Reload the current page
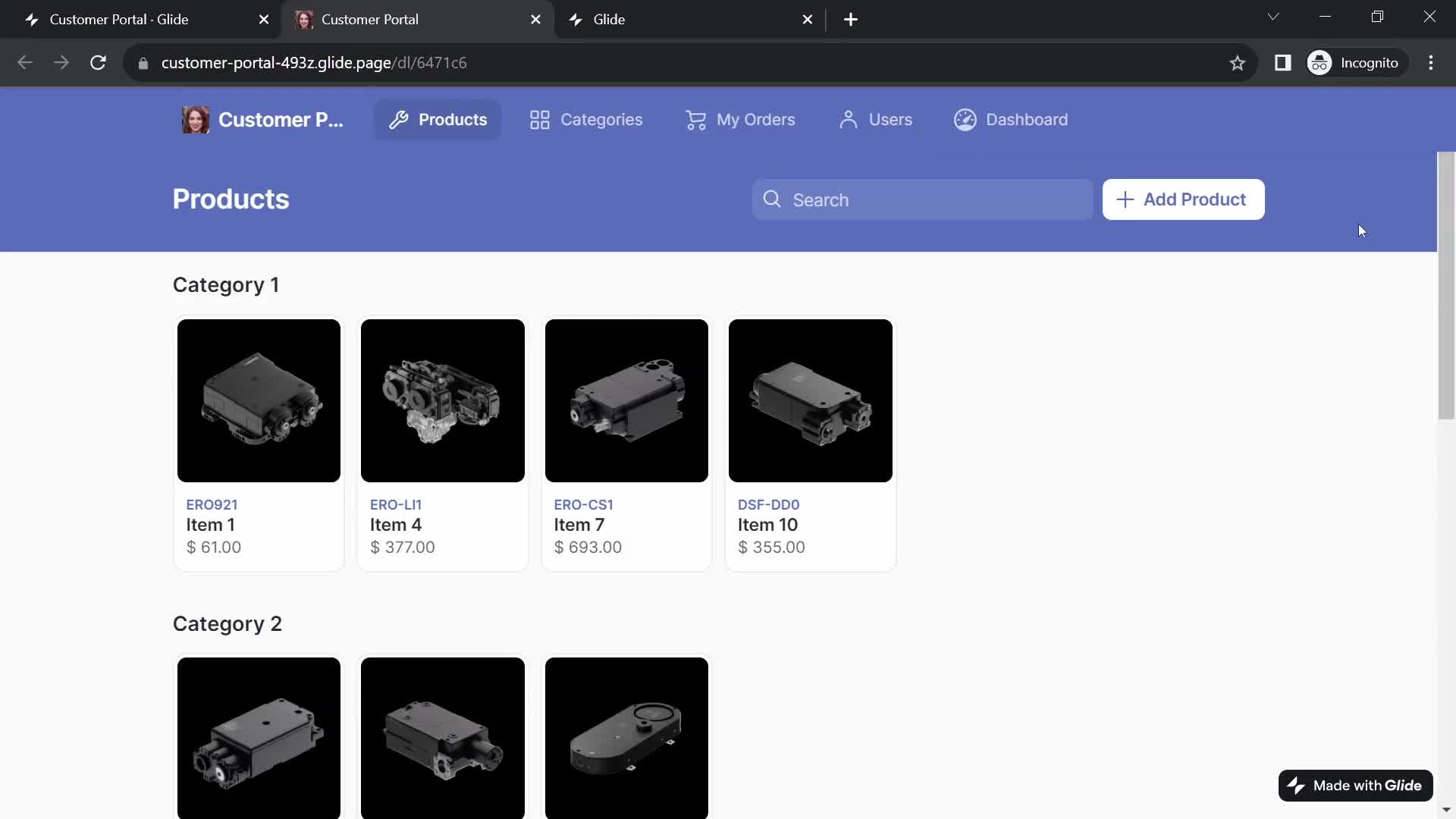This screenshot has width=1456, height=819. tap(98, 63)
